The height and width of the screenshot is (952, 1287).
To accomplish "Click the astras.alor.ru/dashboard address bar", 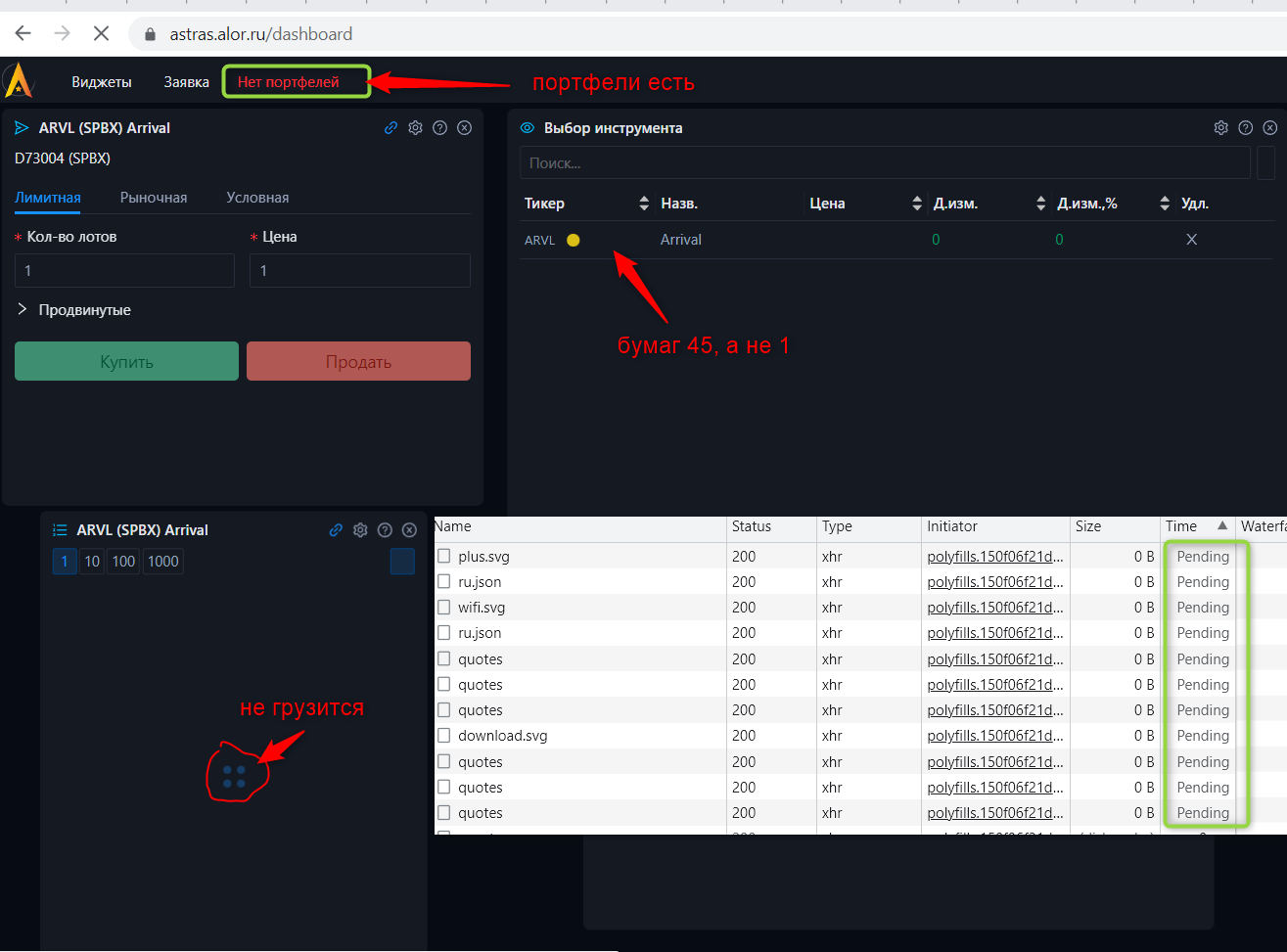I will 707,34.
